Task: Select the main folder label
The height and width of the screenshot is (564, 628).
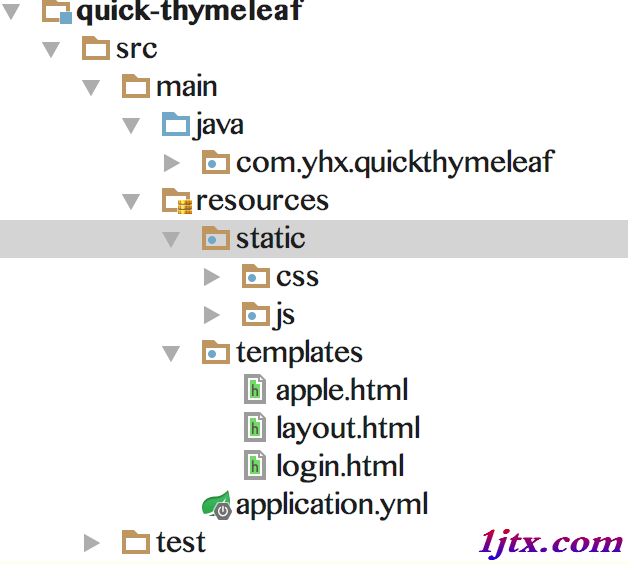Action: click(x=187, y=87)
